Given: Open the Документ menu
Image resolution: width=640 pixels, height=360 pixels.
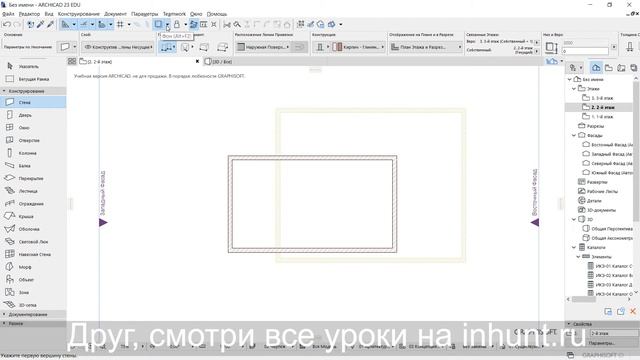Looking at the screenshot, I should (116, 14).
